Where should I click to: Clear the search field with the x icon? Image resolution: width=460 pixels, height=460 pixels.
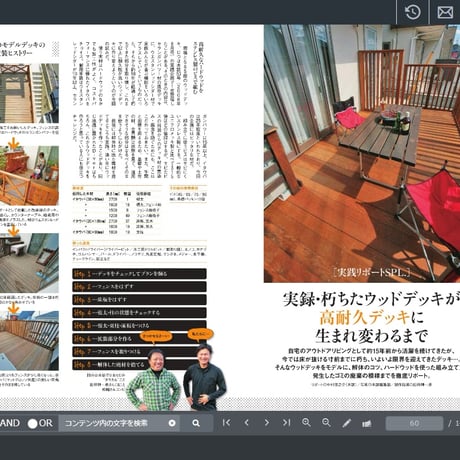tap(172, 423)
